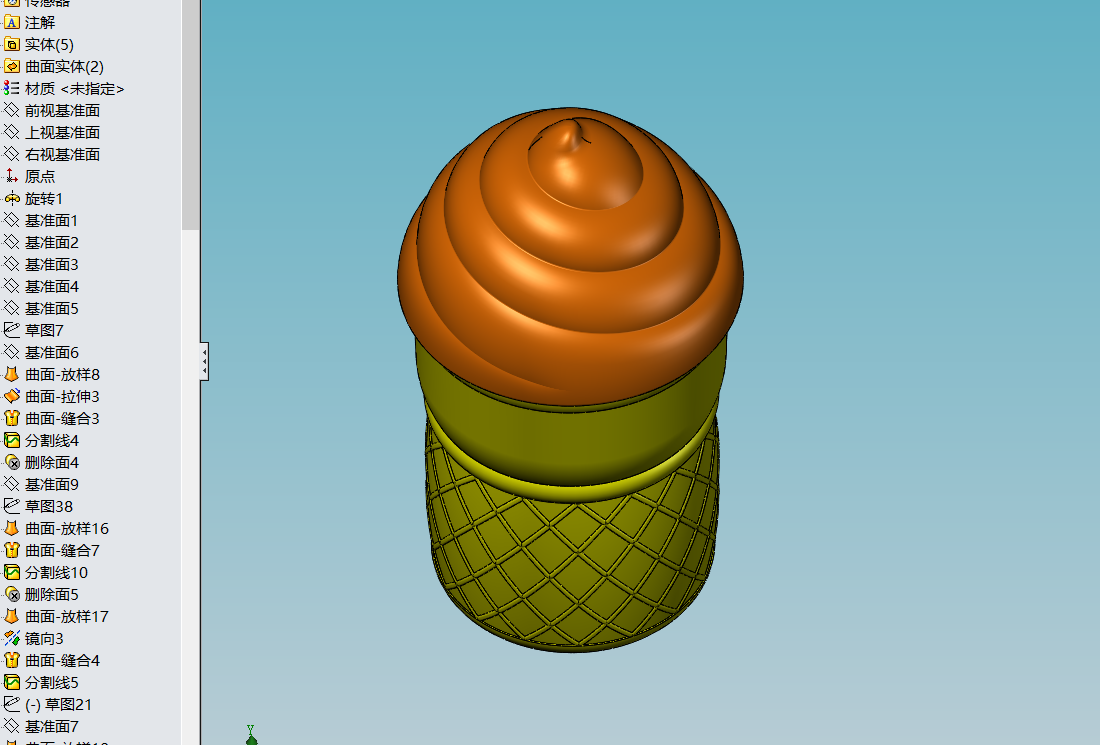This screenshot has height=745, width=1100.
Task: Select the 镜向3 mirror feature icon
Action: point(12,638)
